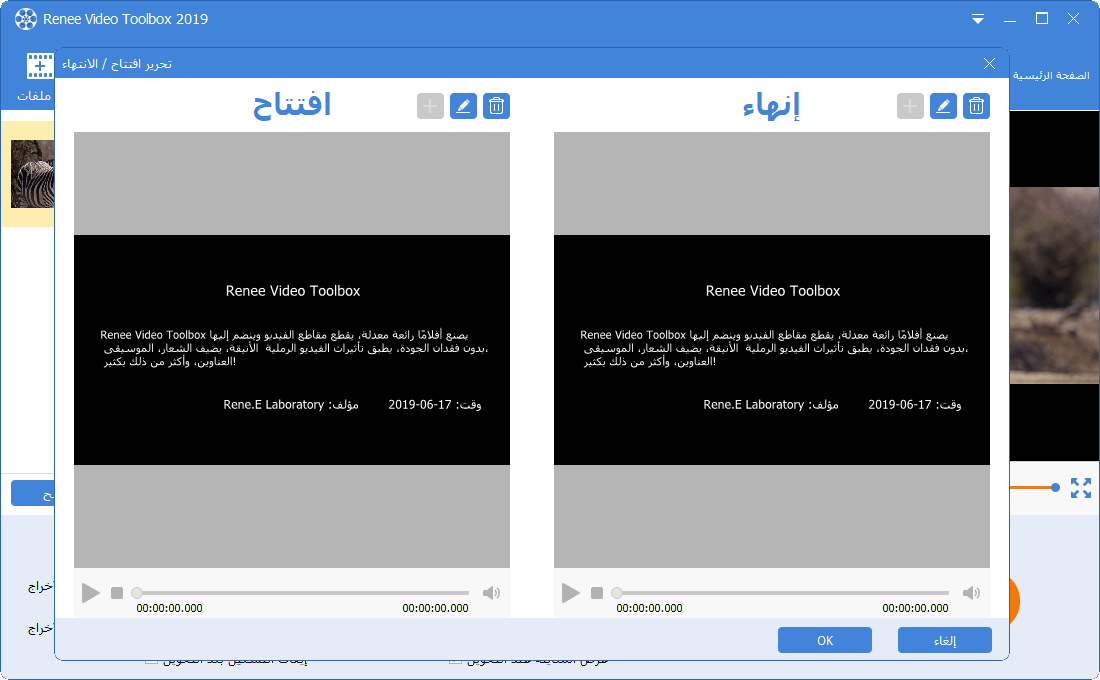Minimize the Renee Video Toolbox window
1100x680 pixels.
[1010, 19]
